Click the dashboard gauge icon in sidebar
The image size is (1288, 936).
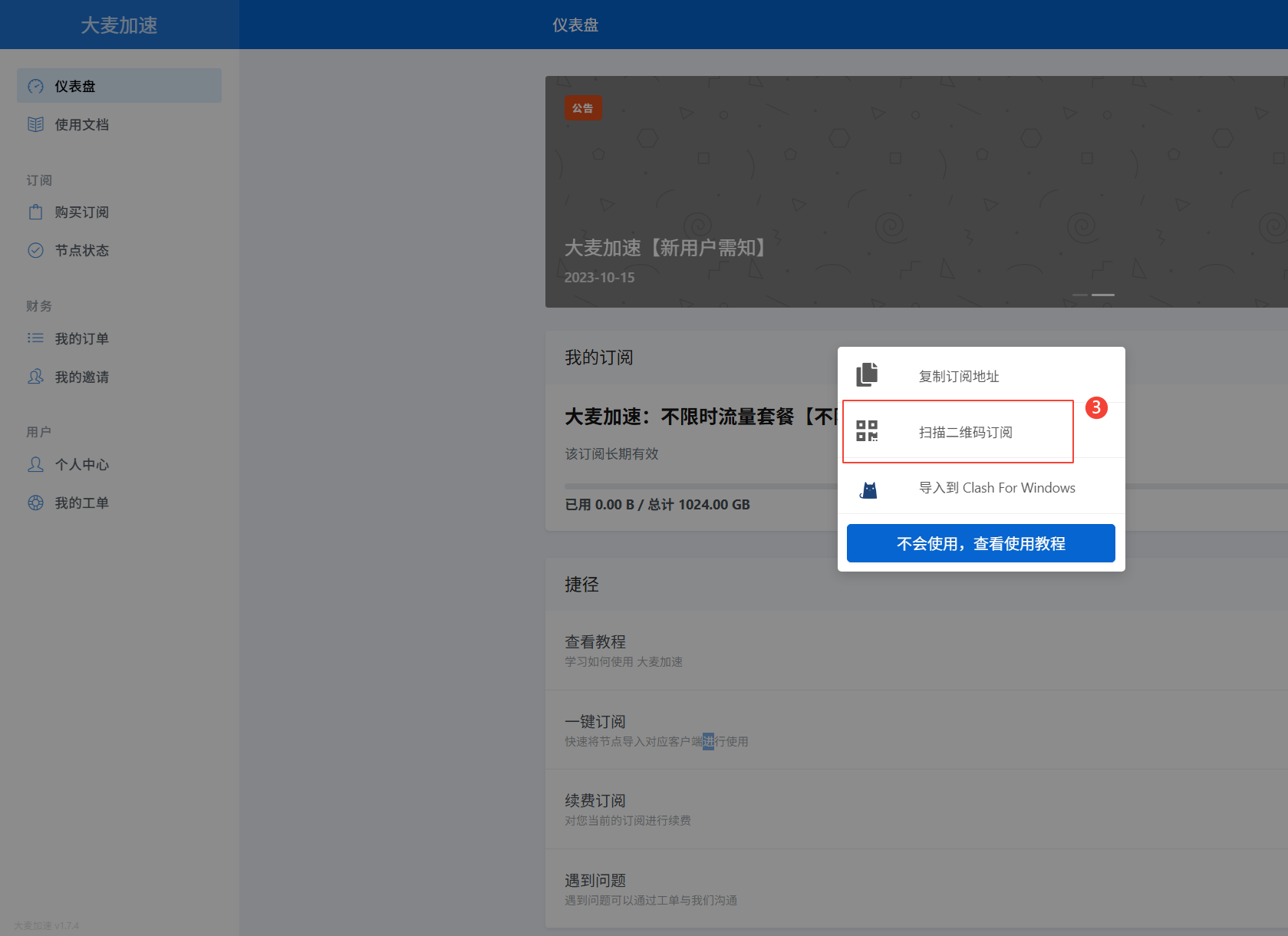coord(35,86)
